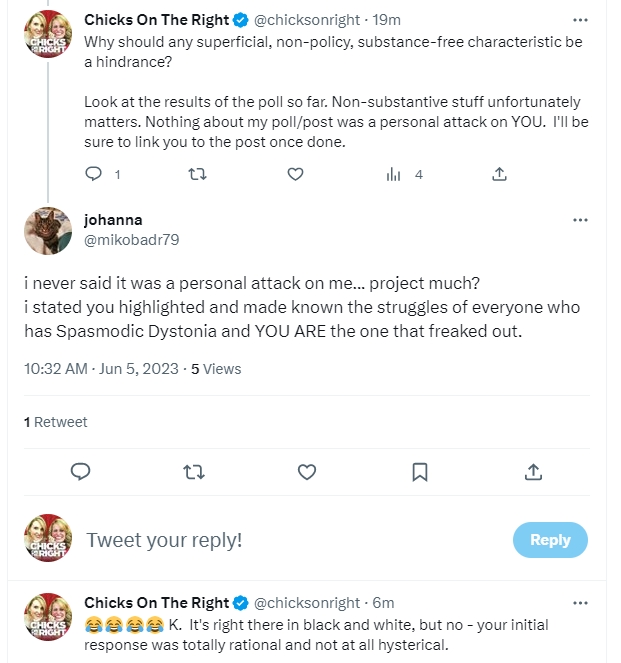
Task: Open the 10:32 AM Jun 5, 2023 timestamp
Action: 101,368
